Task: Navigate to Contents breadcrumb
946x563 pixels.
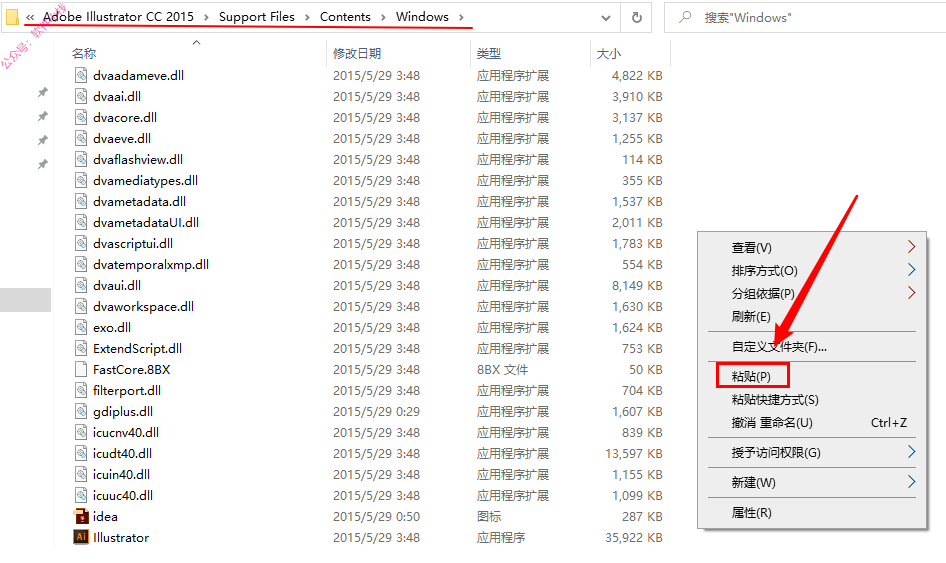Action: [345, 17]
